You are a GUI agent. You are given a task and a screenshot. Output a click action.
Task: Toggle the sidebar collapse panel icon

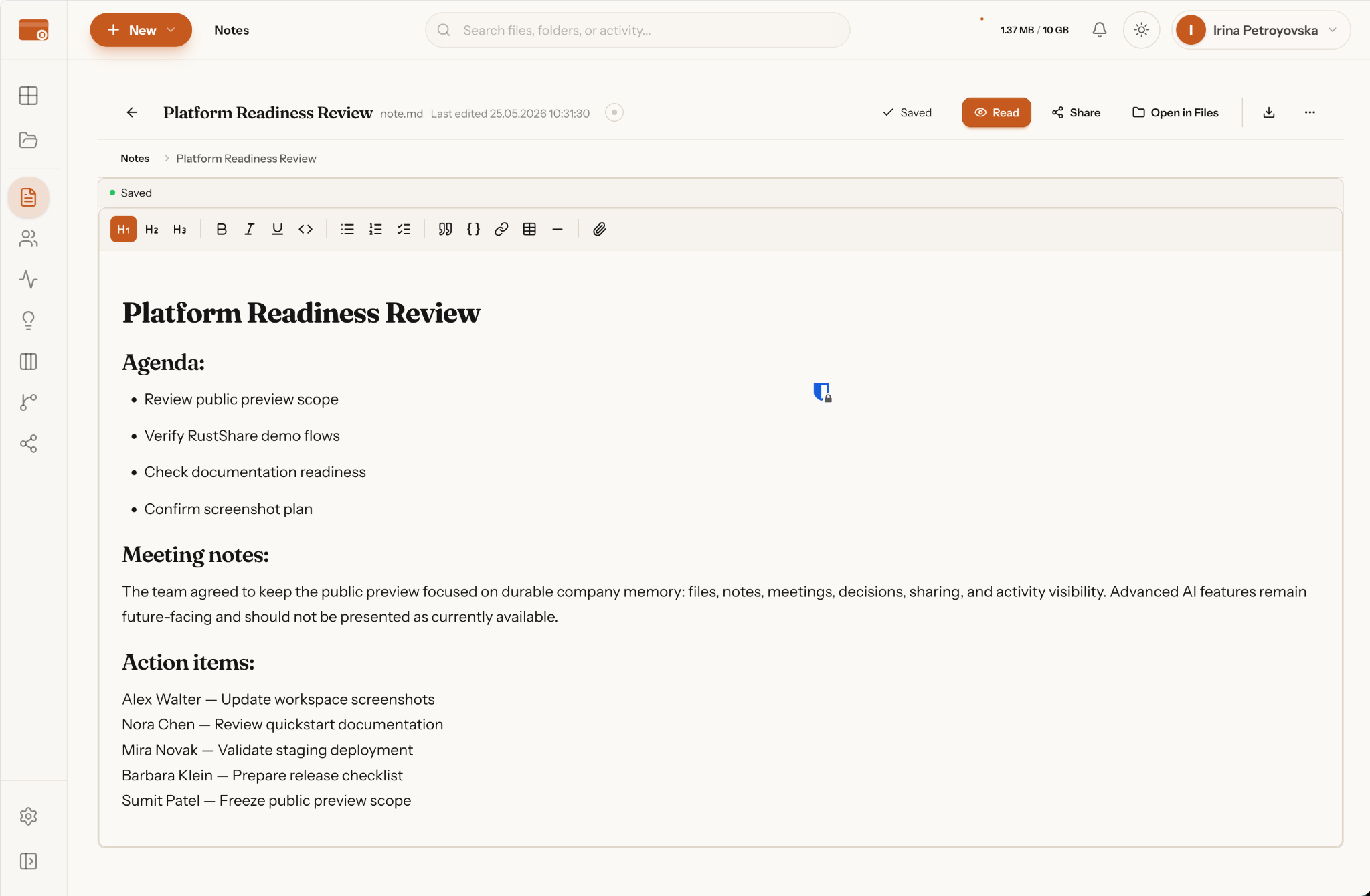28,861
